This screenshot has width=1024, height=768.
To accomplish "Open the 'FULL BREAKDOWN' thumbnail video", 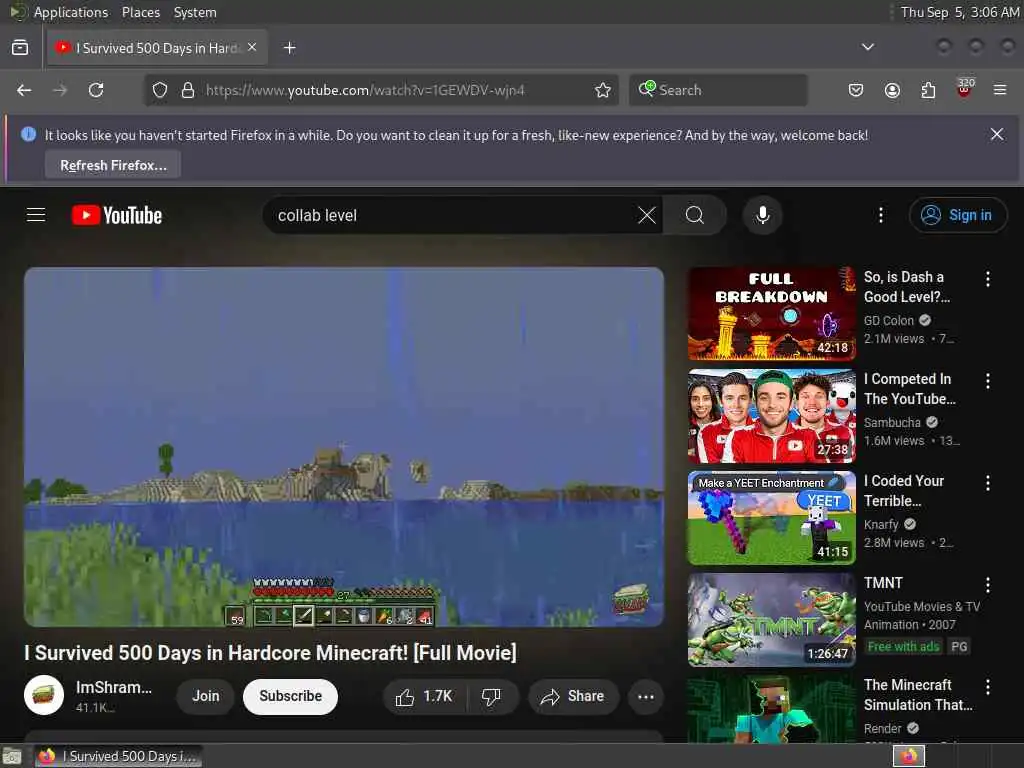I will (771, 313).
